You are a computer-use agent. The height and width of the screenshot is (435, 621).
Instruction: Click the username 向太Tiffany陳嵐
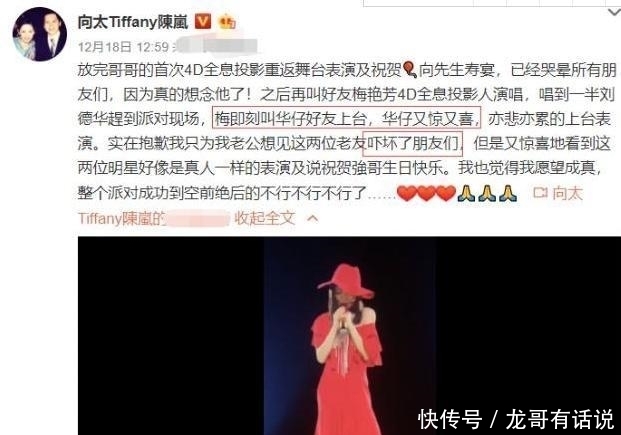133,22
